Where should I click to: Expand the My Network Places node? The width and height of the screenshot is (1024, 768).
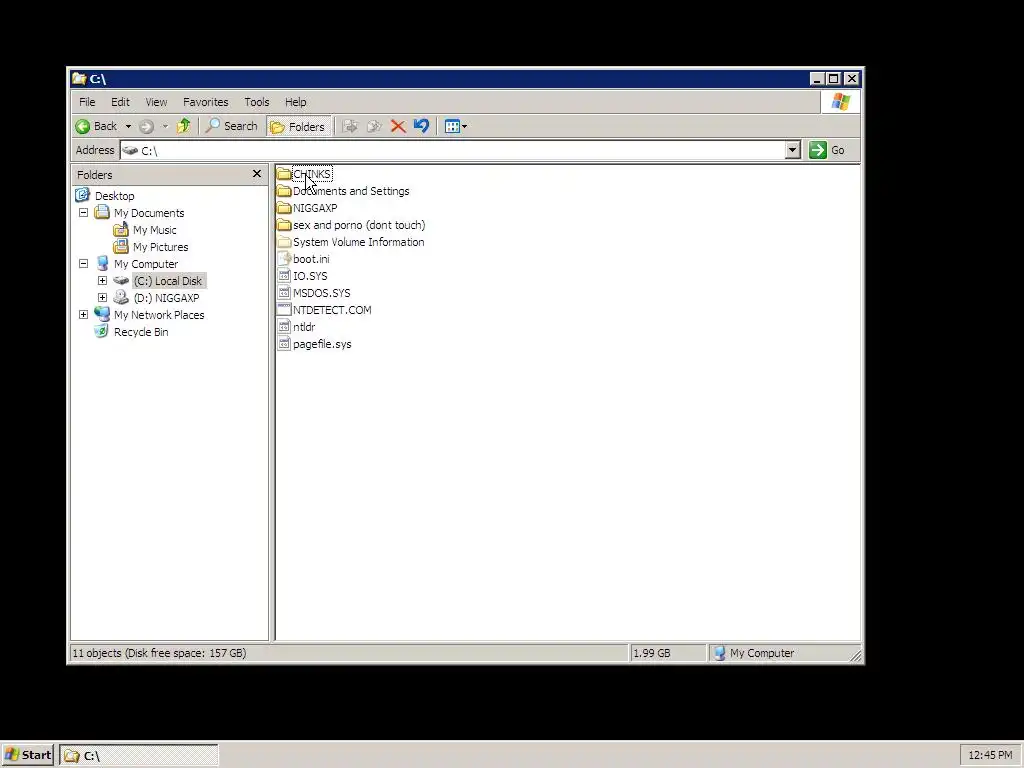tap(84, 315)
